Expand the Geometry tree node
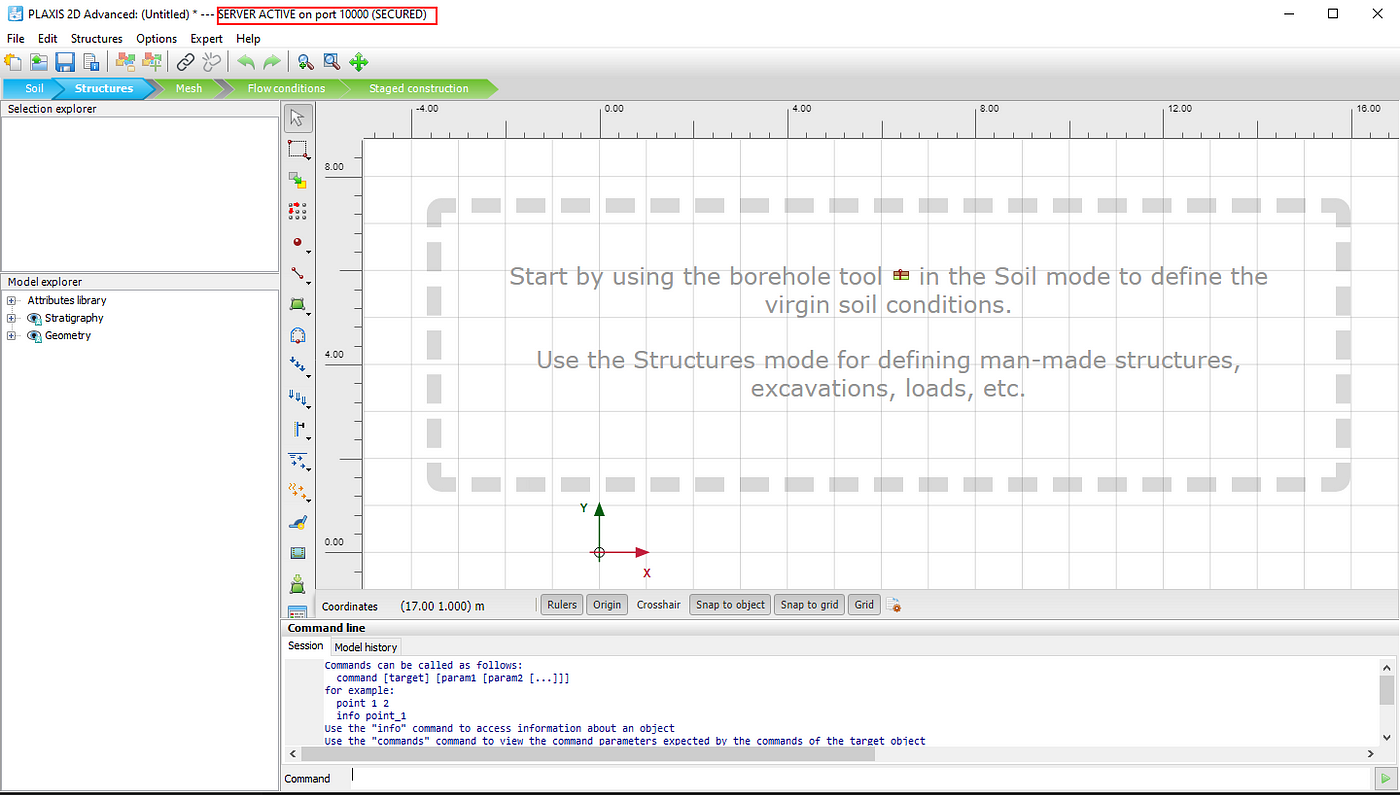Viewport: 1400px width, 795px height. [x=12, y=336]
